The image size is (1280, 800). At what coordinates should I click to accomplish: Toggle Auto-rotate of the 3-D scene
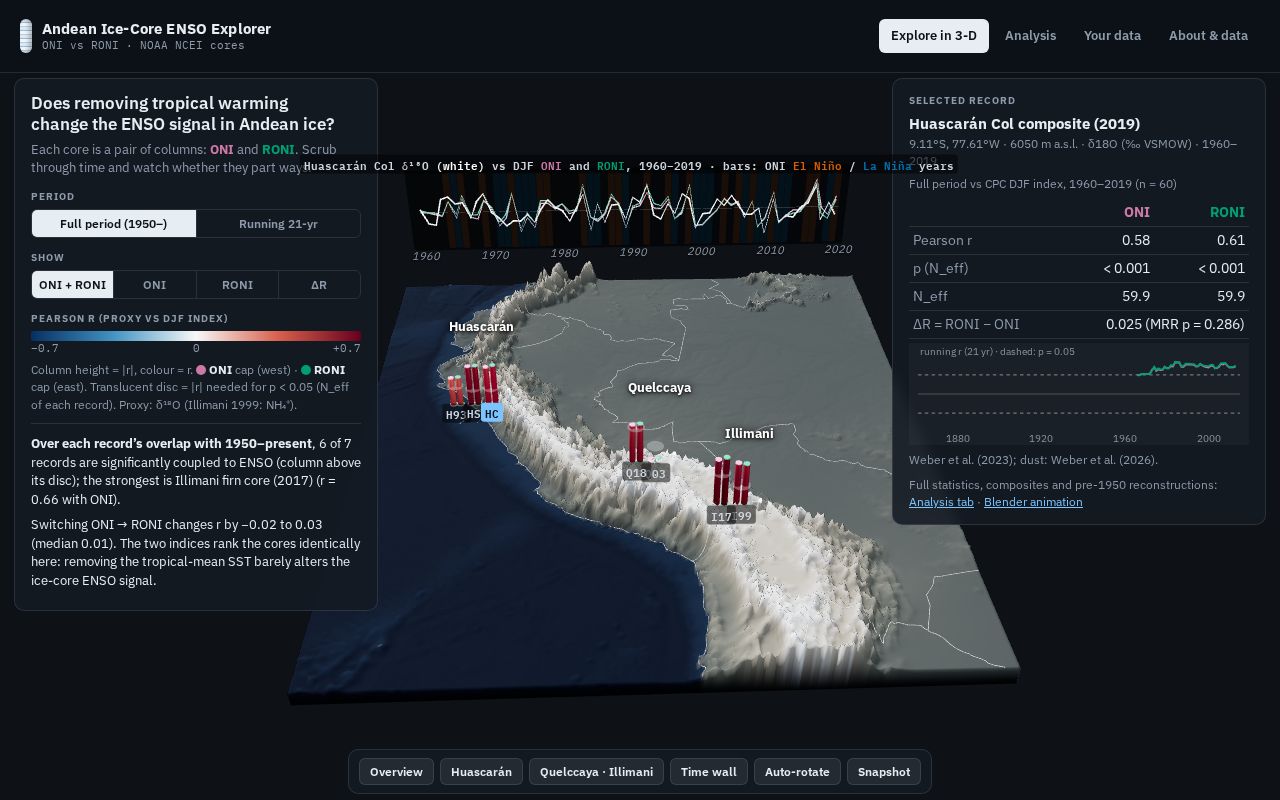[x=797, y=772]
